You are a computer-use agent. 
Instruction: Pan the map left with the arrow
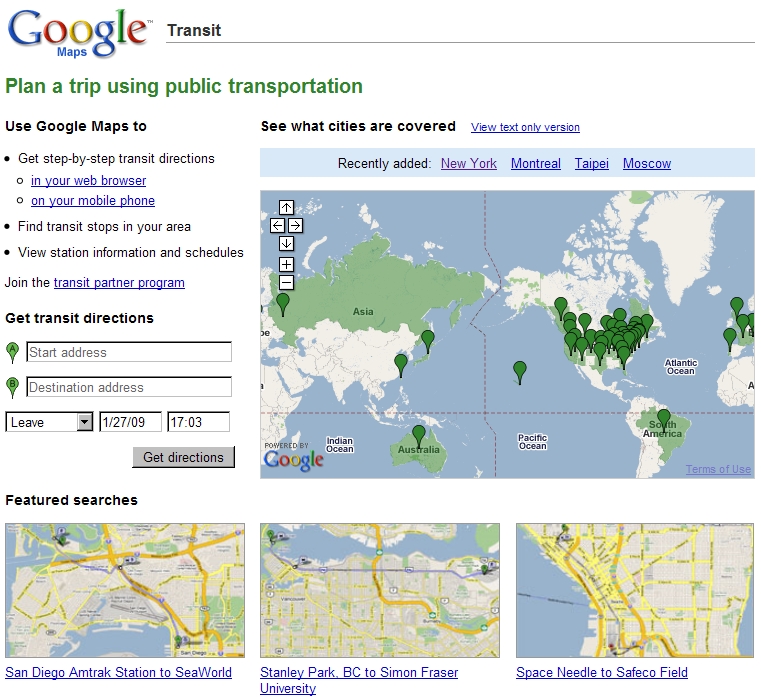[278, 226]
